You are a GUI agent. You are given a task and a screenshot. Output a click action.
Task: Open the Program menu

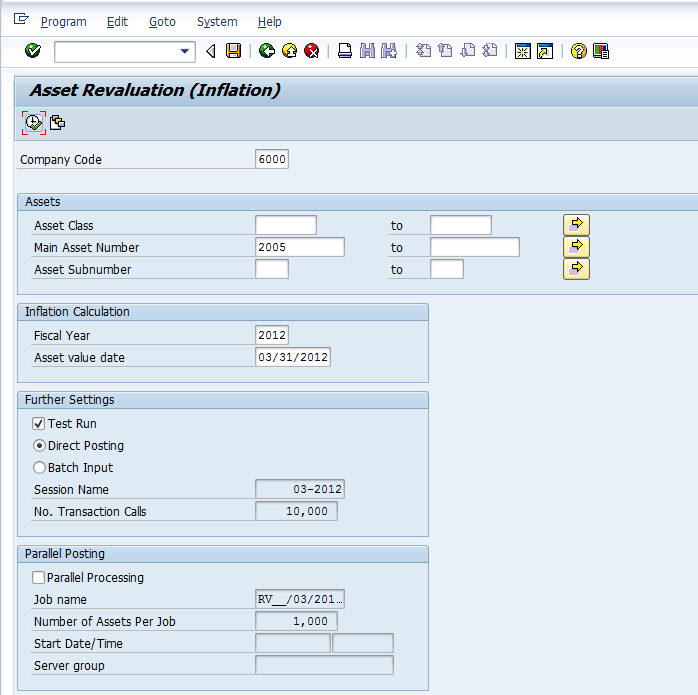tap(63, 21)
